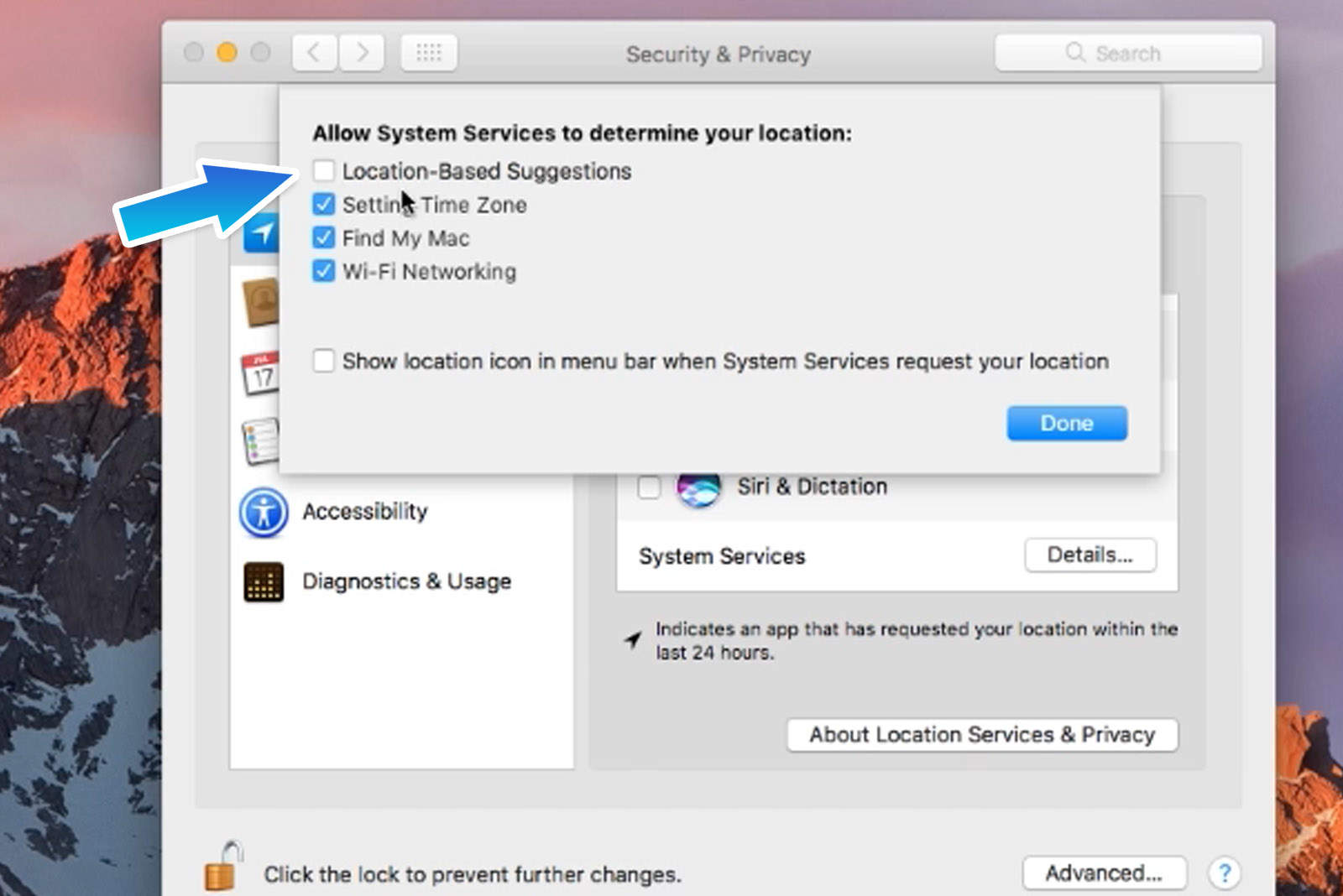This screenshot has height=896, width=1343.
Task: Click the forward navigation arrow
Action: click(363, 54)
